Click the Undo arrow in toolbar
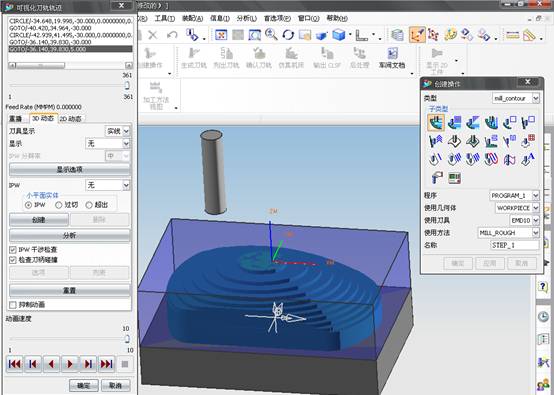 [172, 35]
